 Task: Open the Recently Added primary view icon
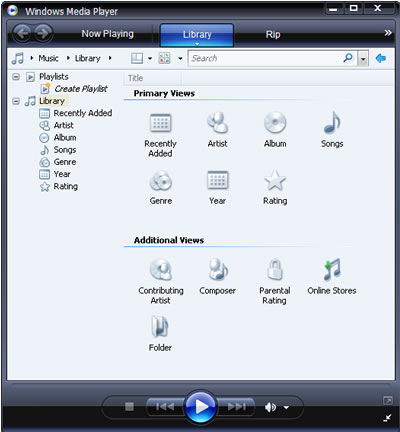click(160, 123)
